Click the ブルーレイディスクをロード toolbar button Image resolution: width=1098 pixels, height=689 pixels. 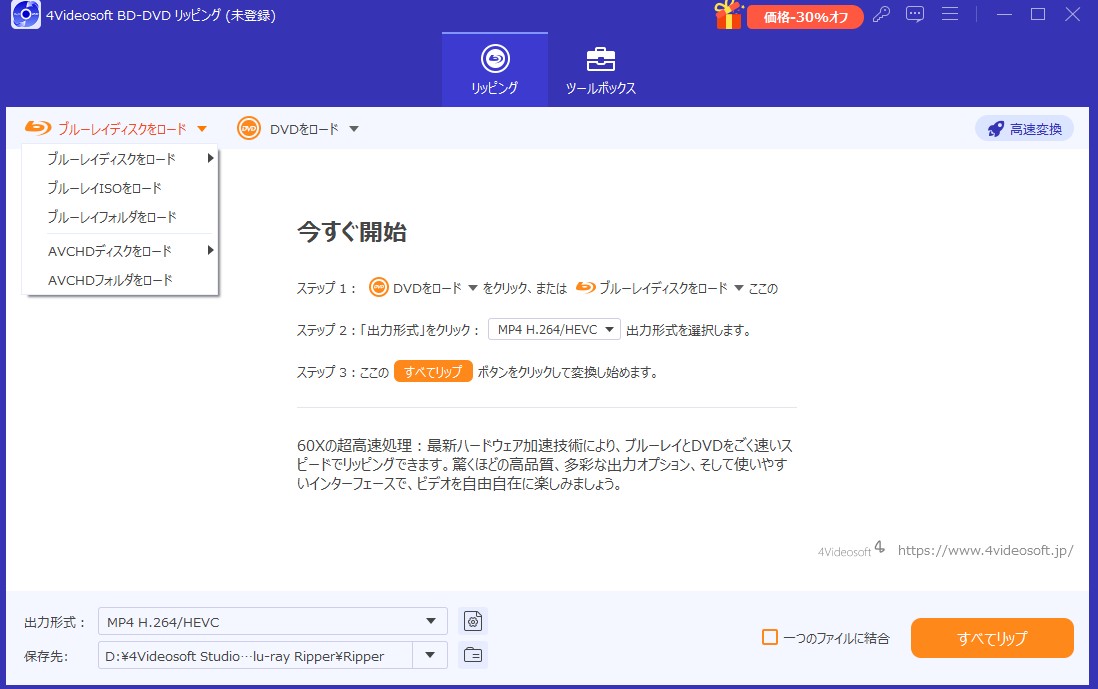point(116,129)
